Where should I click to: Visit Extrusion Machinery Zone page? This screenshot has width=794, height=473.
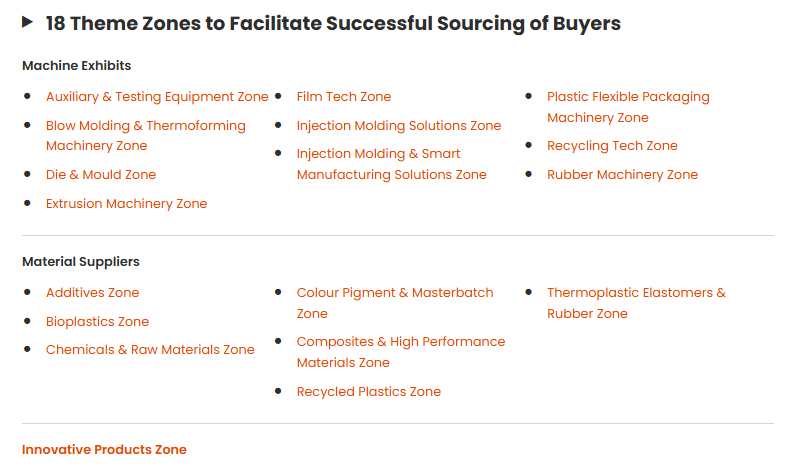[x=126, y=204]
